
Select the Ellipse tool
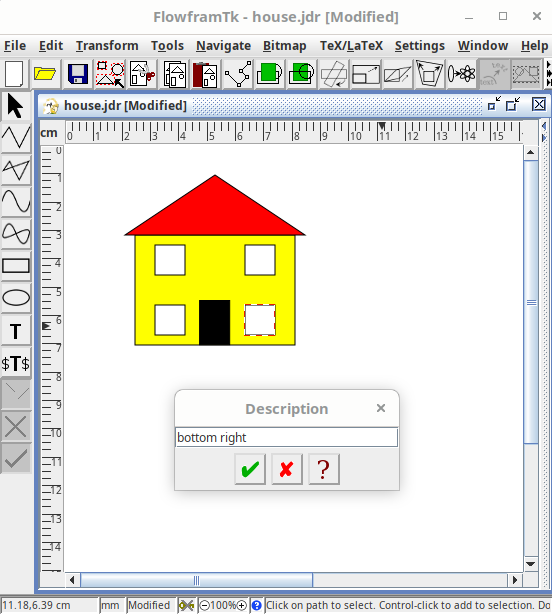16,298
